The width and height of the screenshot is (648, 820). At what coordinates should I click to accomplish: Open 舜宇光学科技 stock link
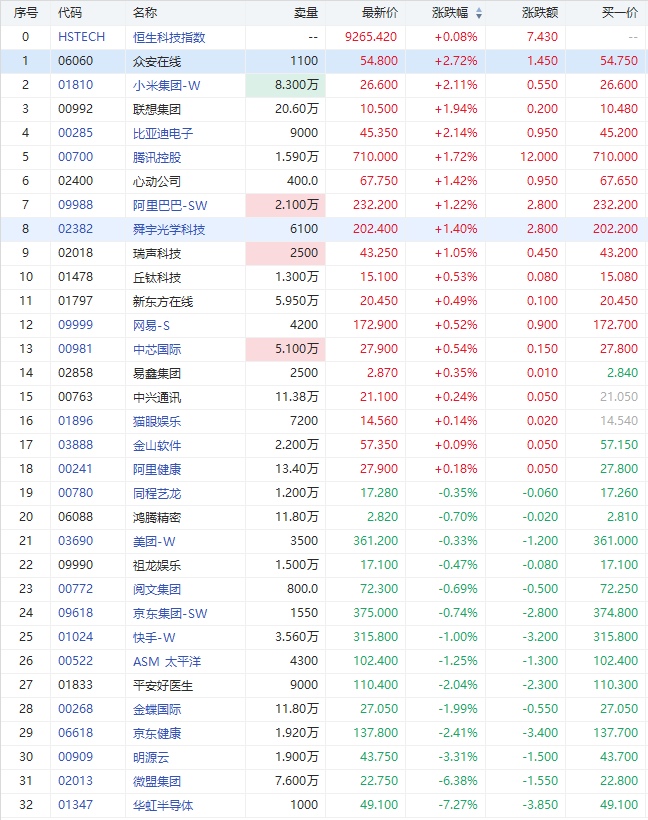(x=169, y=230)
